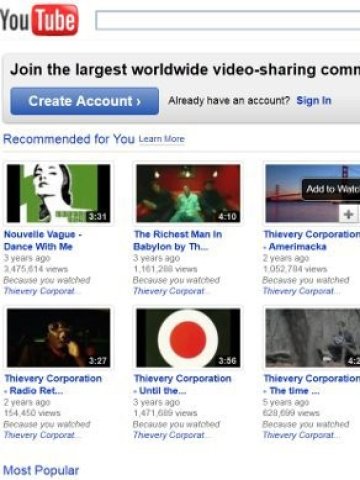Click the '3,475,614 views' text

tap(36, 269)
